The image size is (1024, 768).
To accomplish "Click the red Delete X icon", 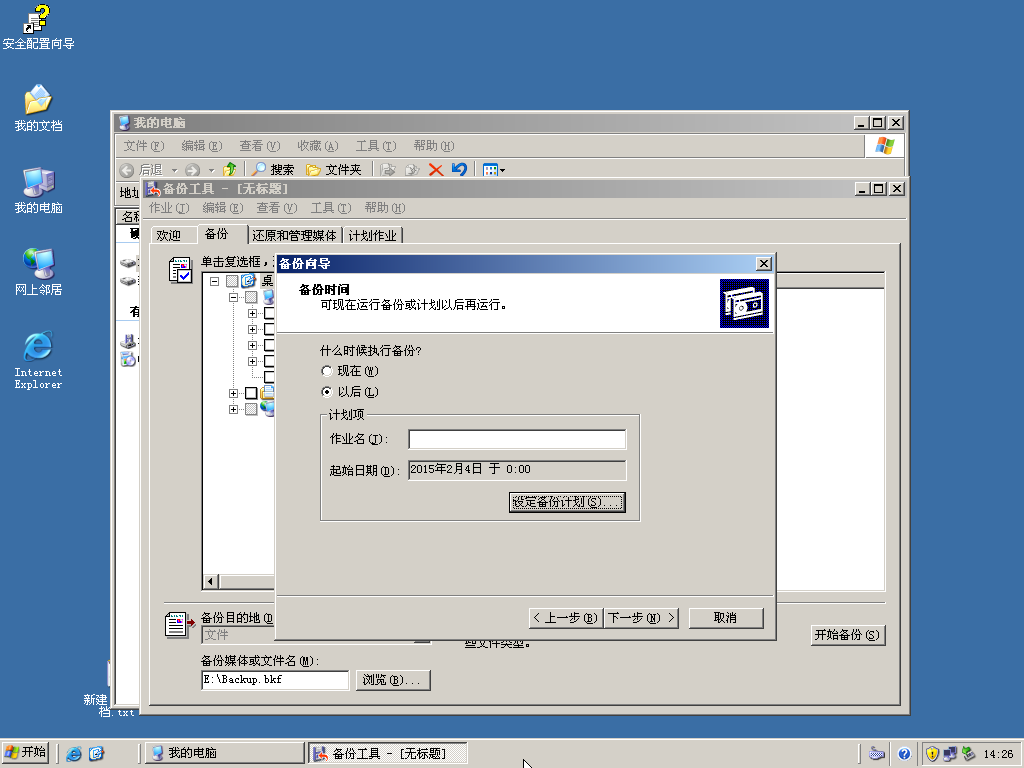I will 436,170.
